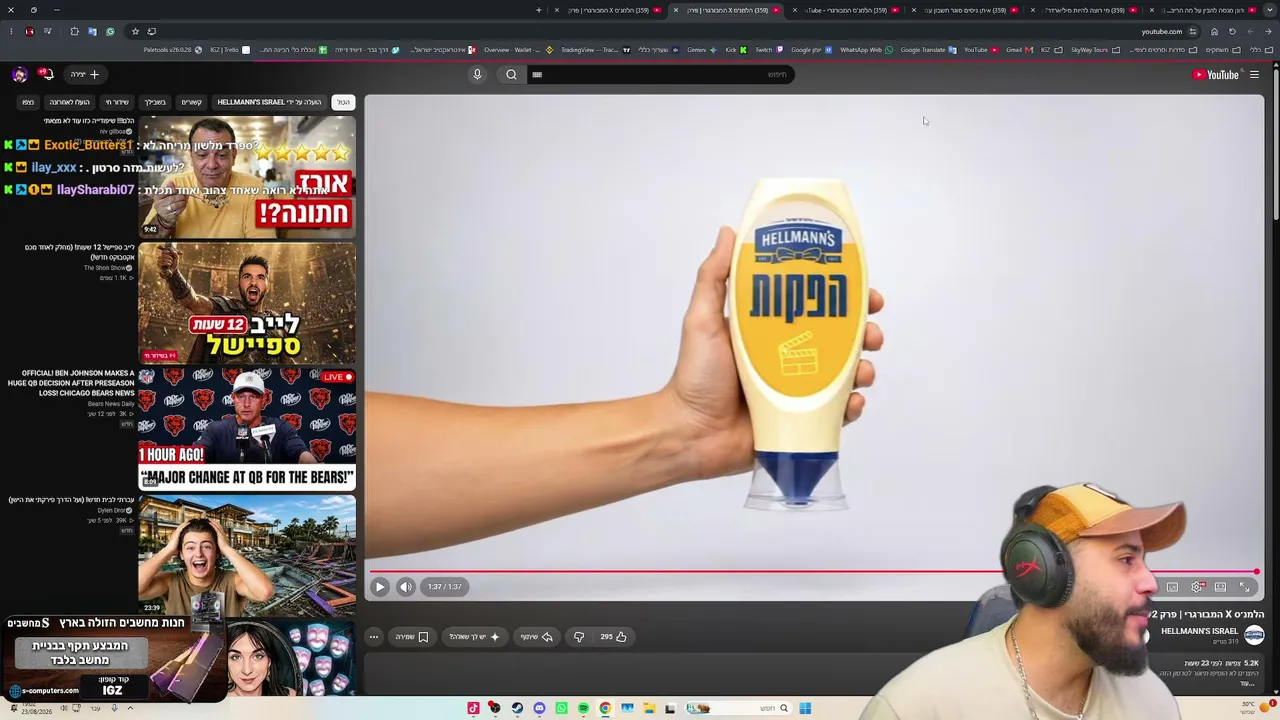Open the Windows Start menu
This screenshot has height=720, width=1280.
coord(805,708)
